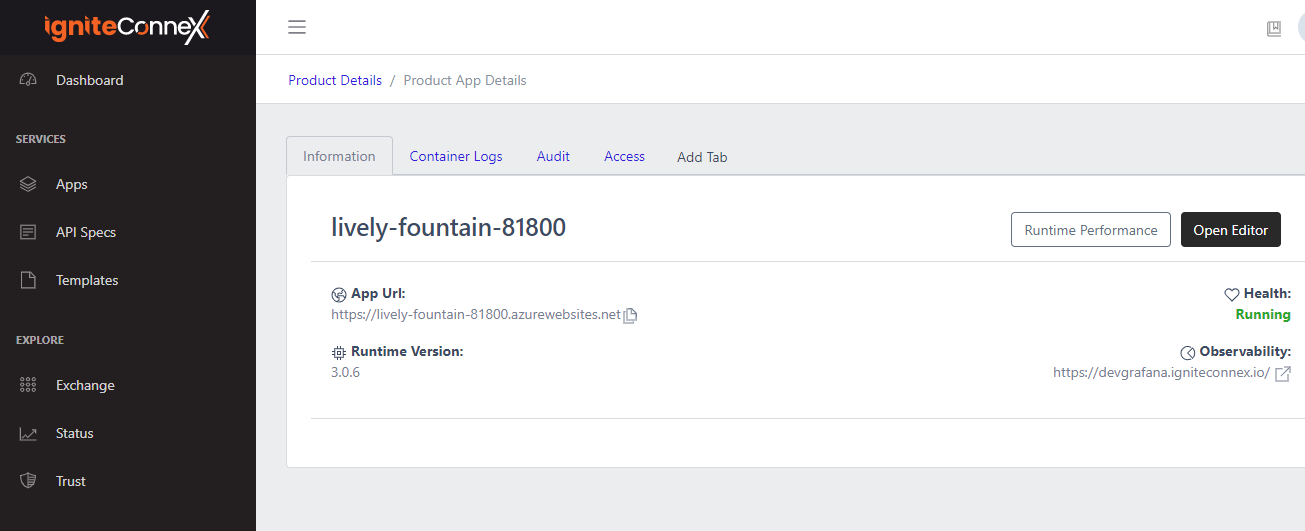
Task: Click the Trust shield icon
Action: pos(28,481)
